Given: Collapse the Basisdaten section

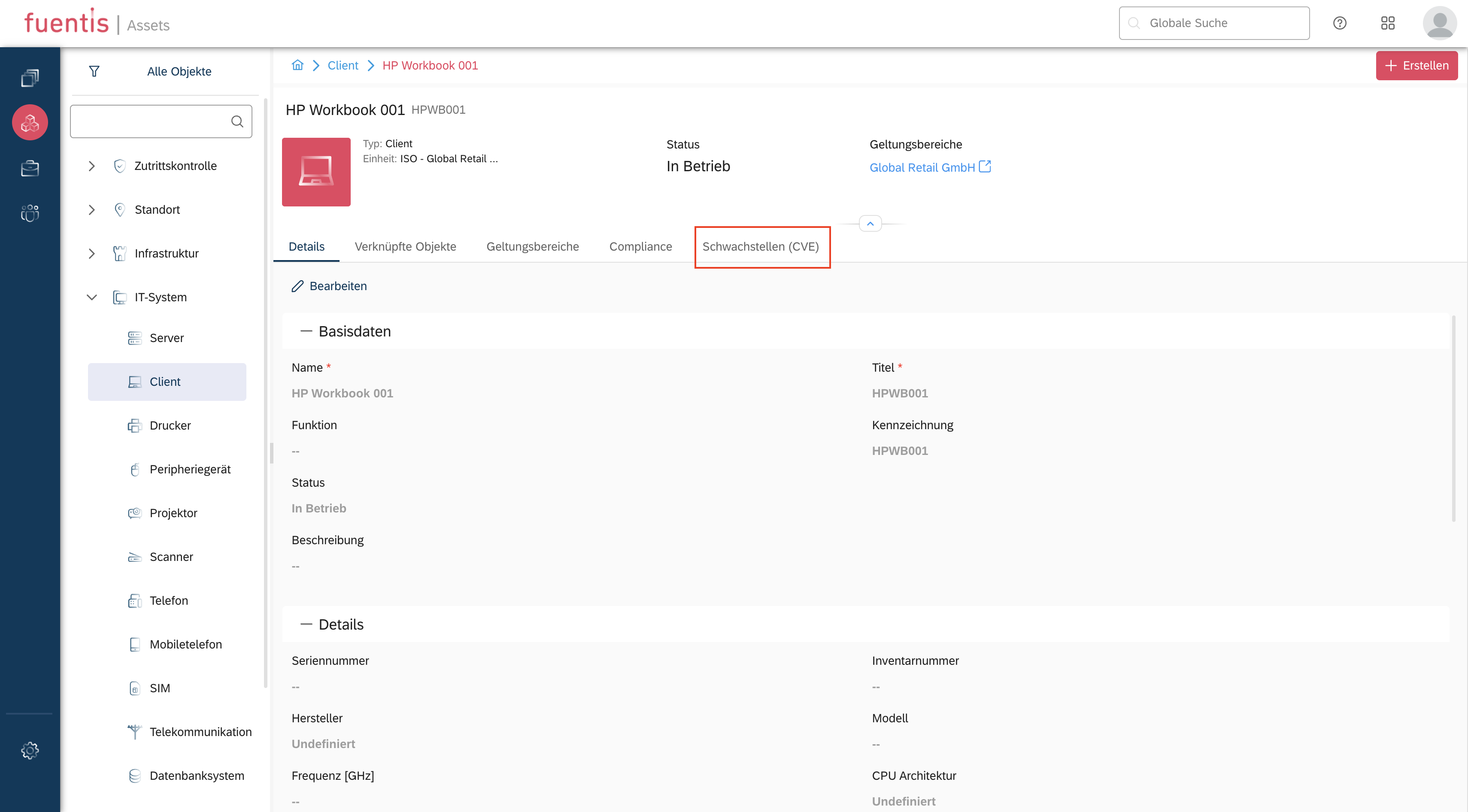Looking at the screenshot, I should point(306,331).
